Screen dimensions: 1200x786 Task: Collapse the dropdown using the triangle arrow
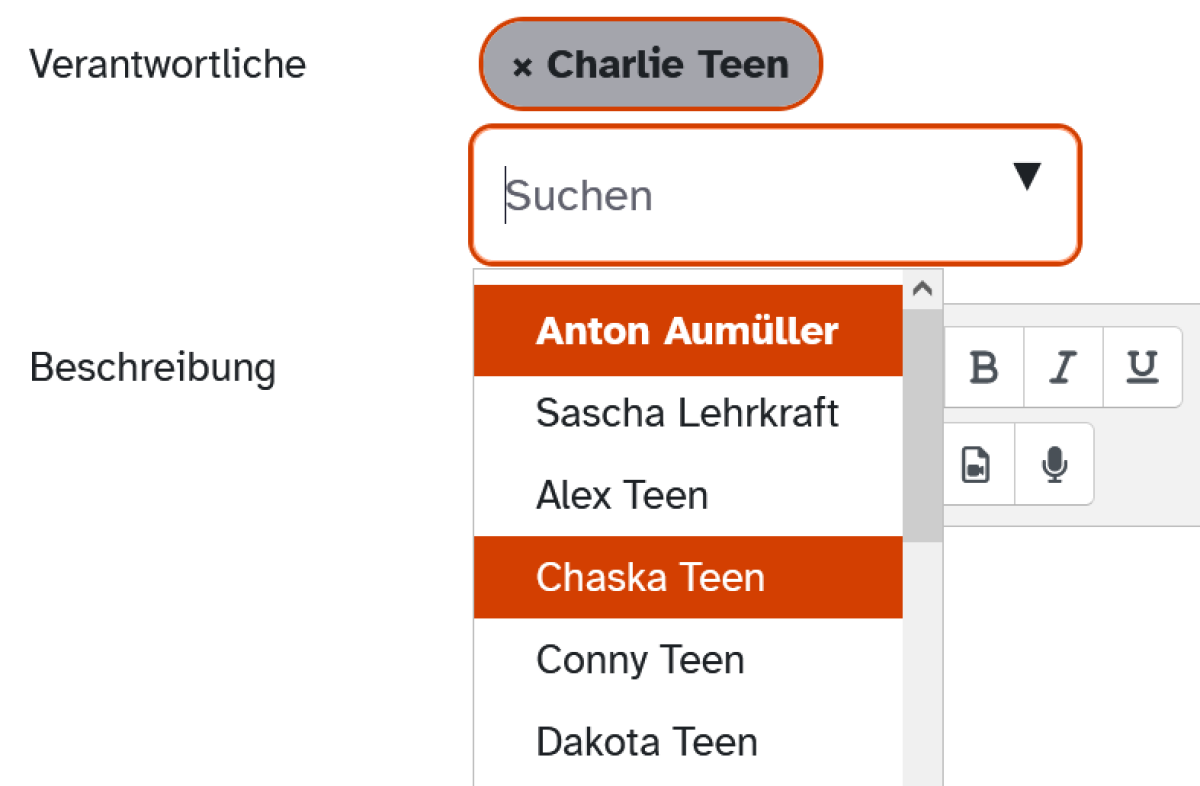click(x=1026, y=177)
